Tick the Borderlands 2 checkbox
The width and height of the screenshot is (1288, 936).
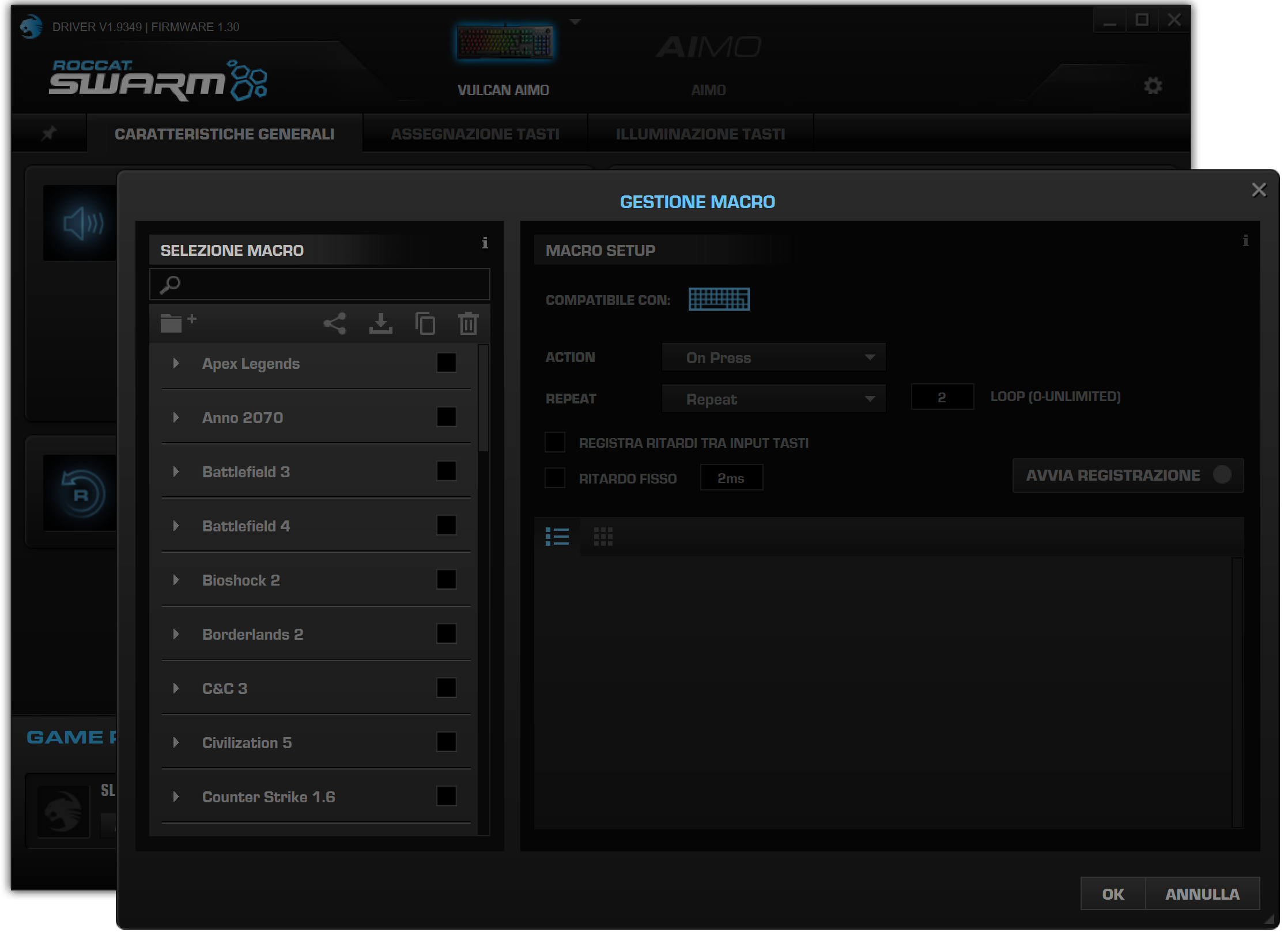[447, 634]
